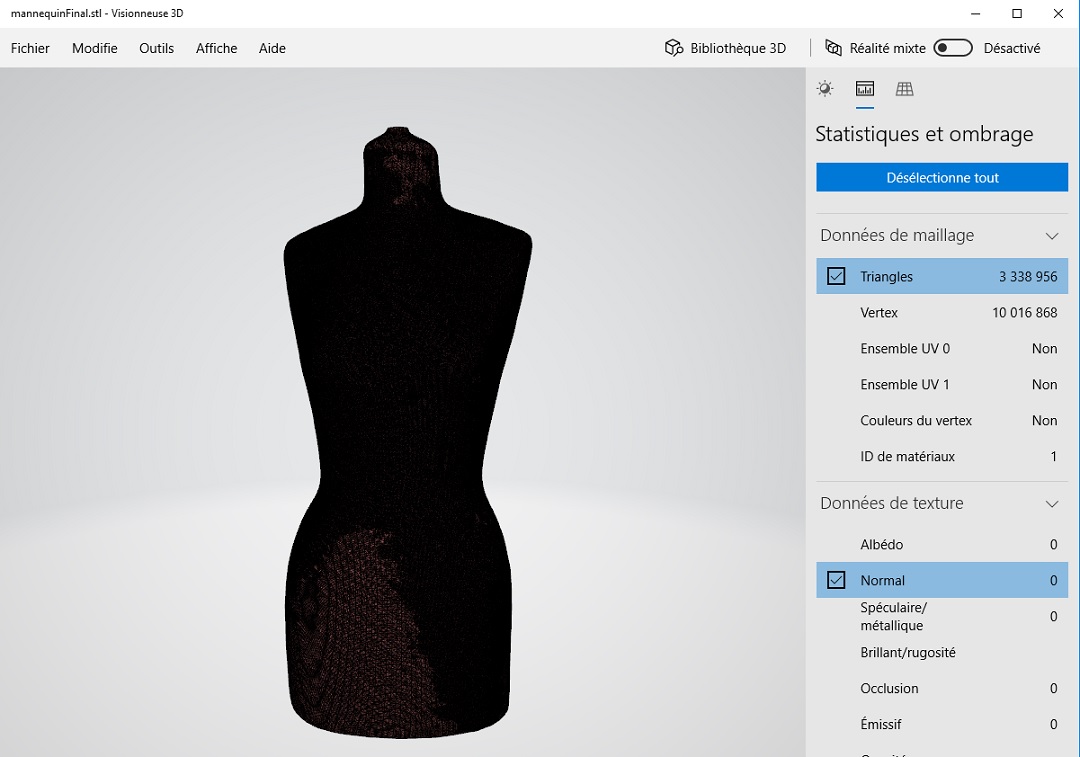
Task: Toggle the Réalité mixte switch
Action: tap(953, 48)
